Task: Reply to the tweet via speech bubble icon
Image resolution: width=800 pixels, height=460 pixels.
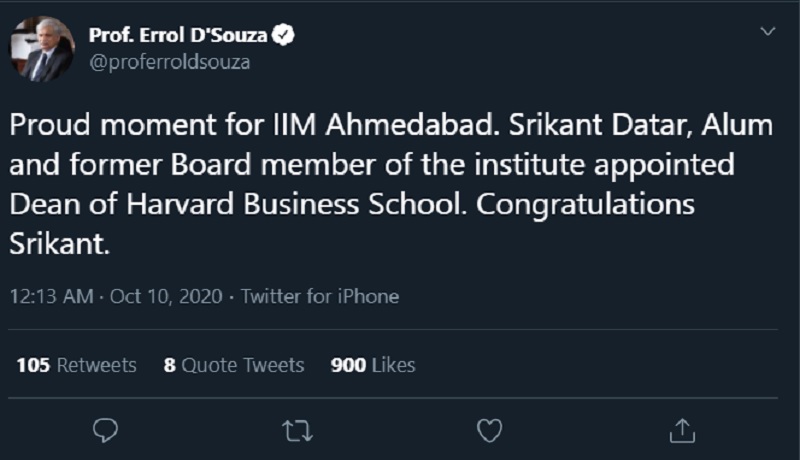Action: coord(105,430)
